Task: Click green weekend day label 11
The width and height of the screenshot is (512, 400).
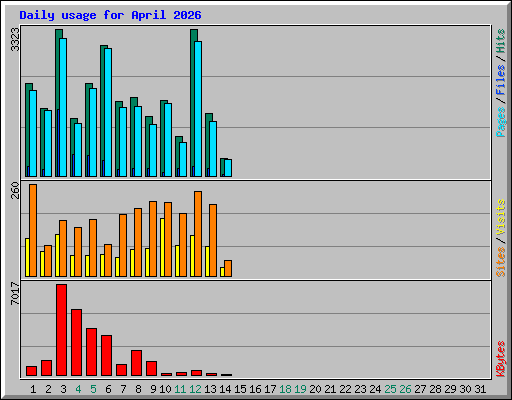Action: pyautogui.click(x=180, y=389)
